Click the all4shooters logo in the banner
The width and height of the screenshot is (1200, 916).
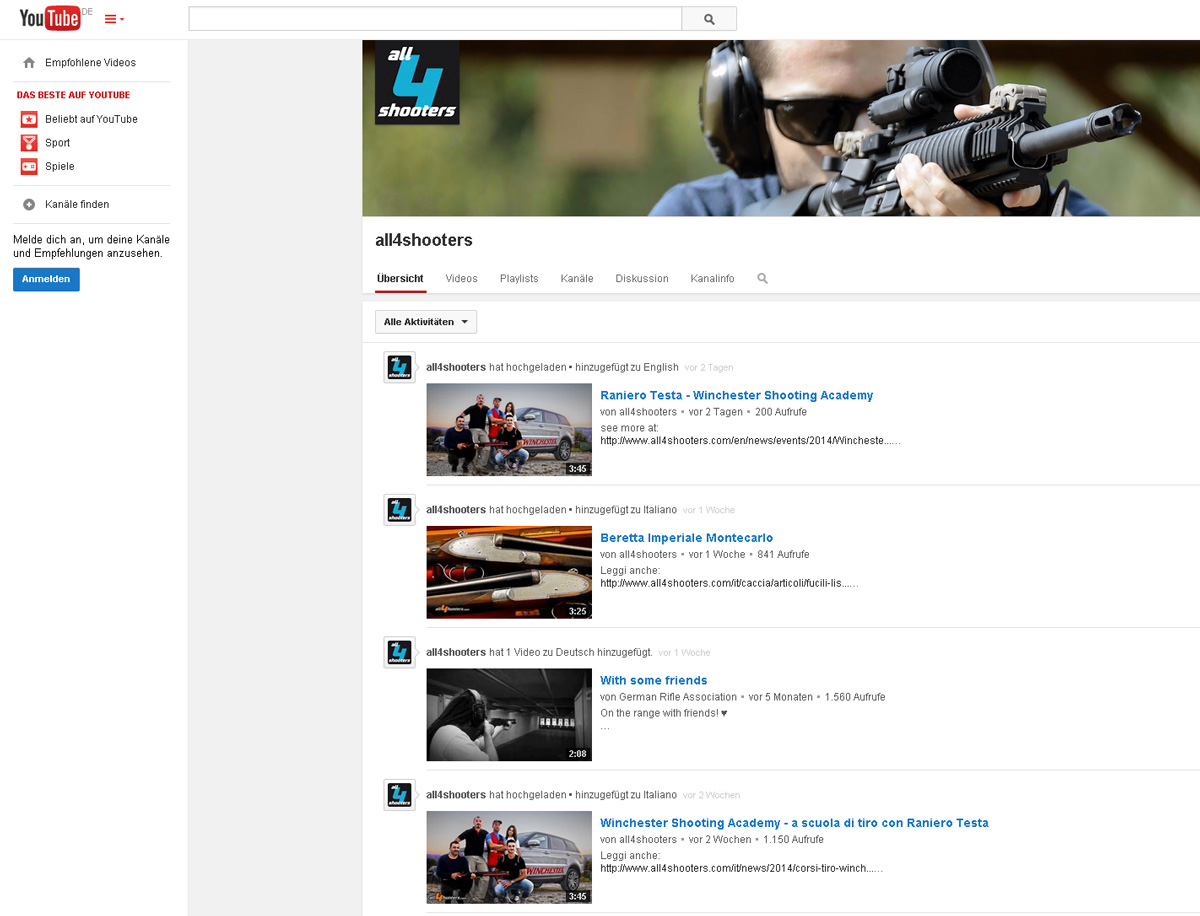click(x=417, y=82)
